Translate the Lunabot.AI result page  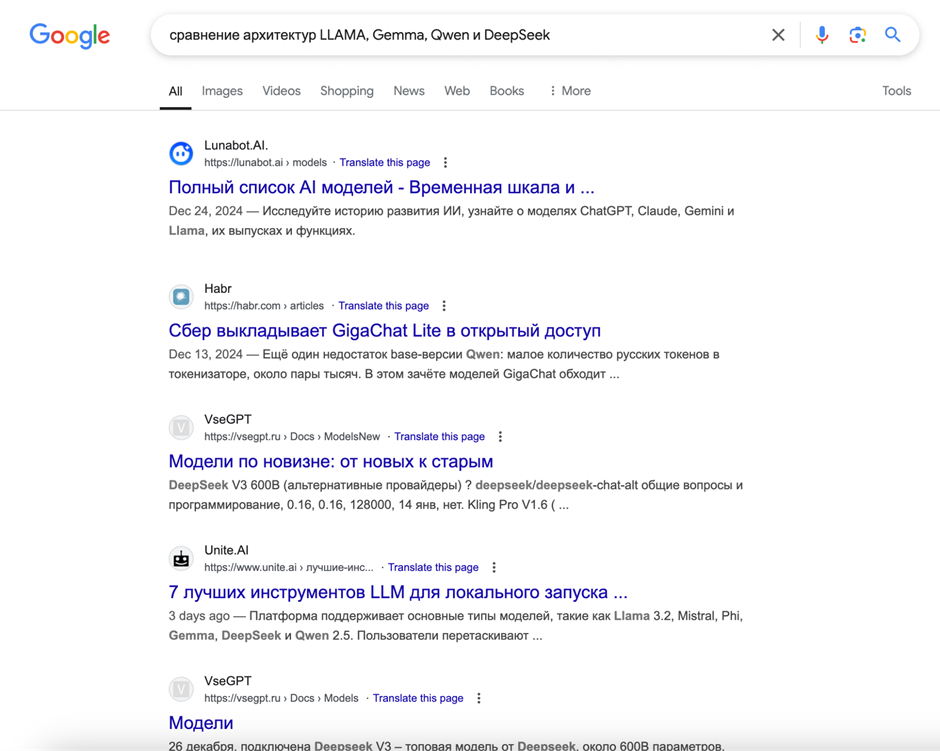point(385,162)
